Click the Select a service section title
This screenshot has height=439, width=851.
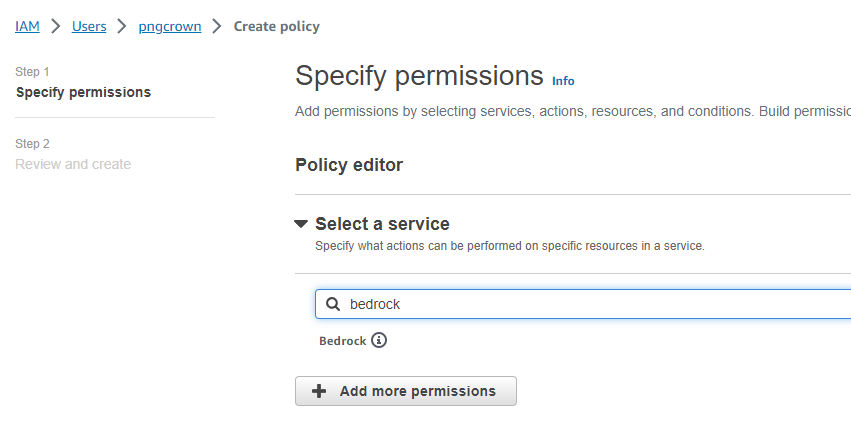point(382,224)
